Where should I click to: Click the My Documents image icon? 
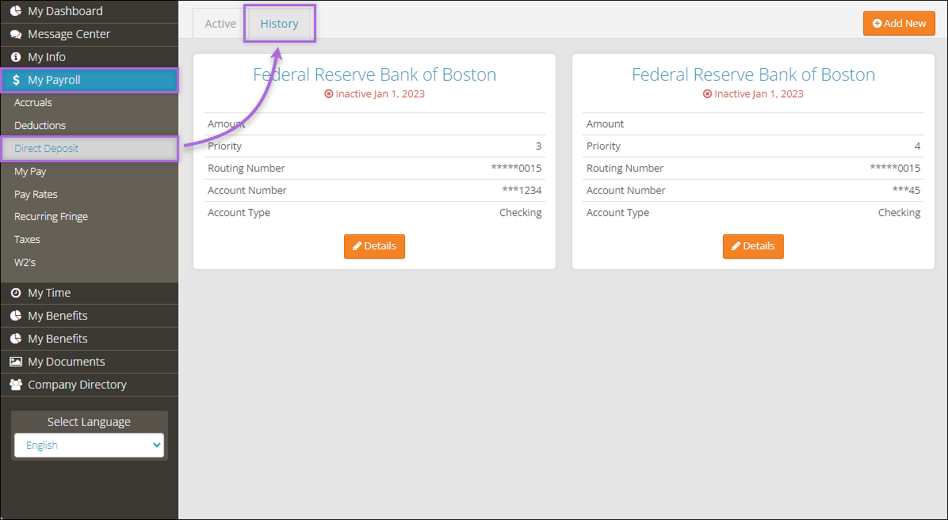click(x=16, y=362)
